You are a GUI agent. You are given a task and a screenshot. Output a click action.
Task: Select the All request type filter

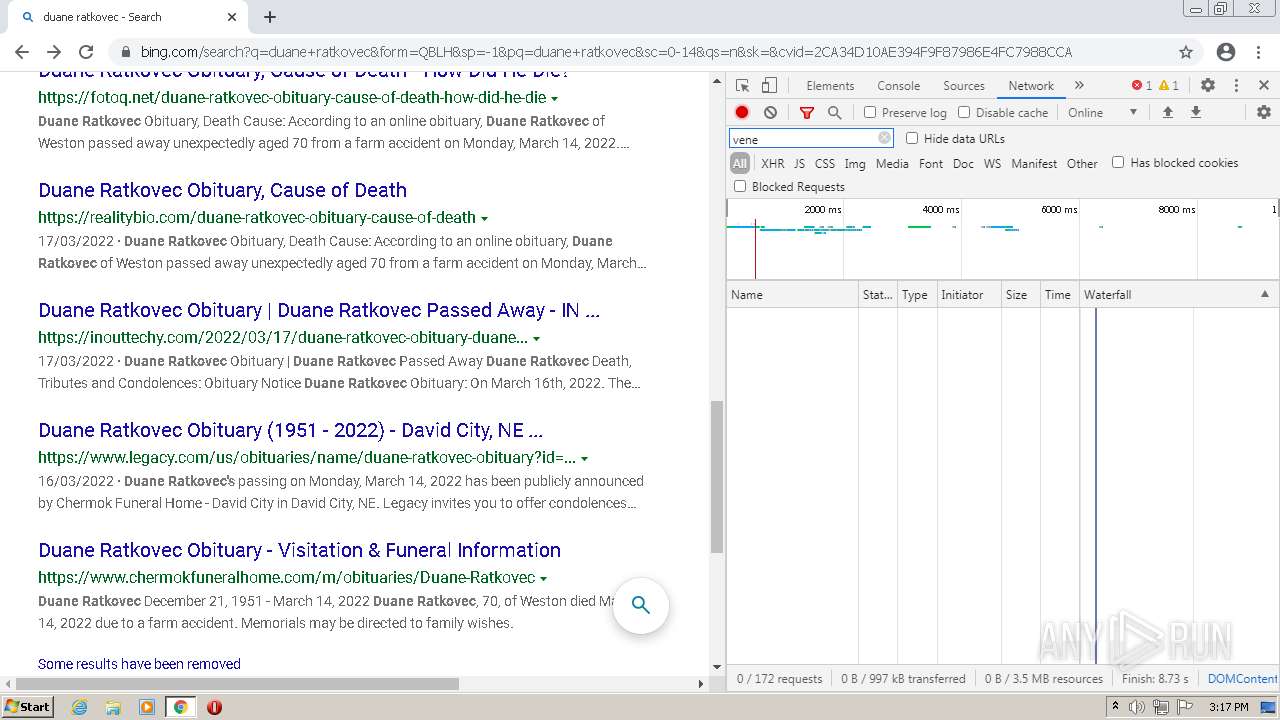(x=740, y=163)
